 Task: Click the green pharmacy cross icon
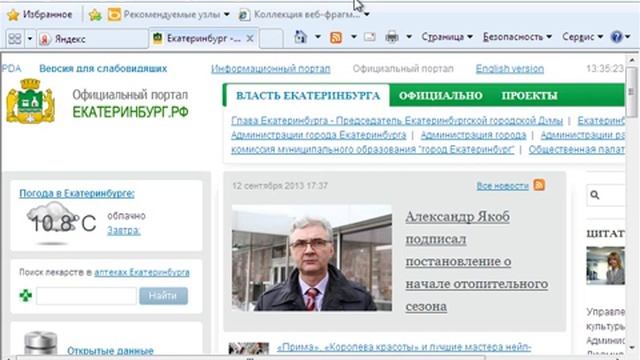26,296
